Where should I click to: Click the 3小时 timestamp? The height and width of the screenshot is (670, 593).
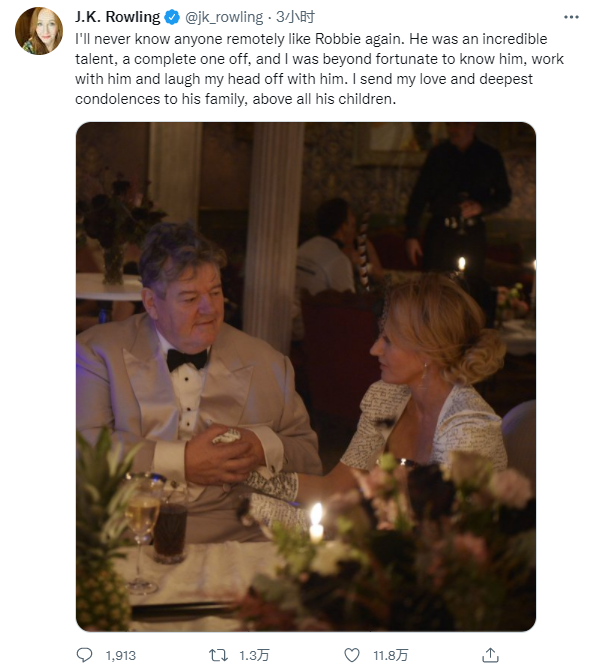pos(296,17)
